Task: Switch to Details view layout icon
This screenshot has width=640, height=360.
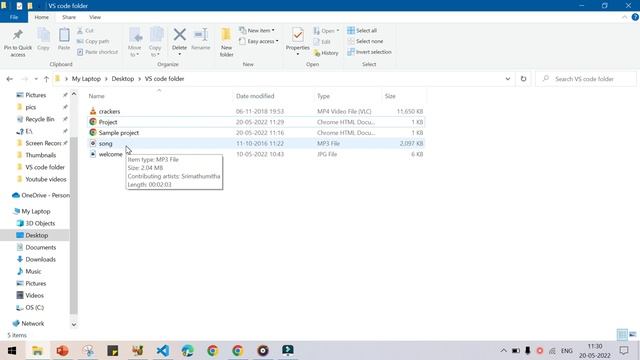Action: pyautogui.click(x=622, y=335)
